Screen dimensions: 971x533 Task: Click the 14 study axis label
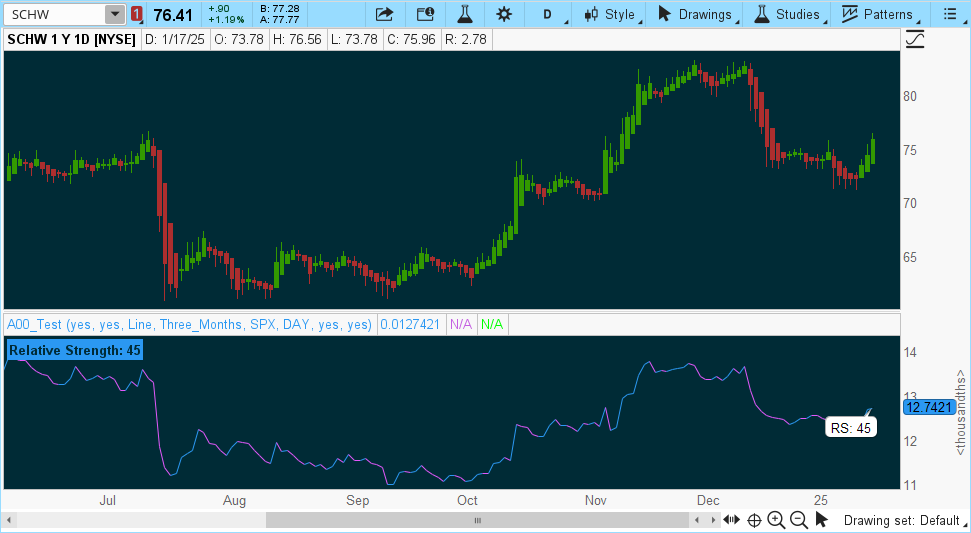click(910, 352)
